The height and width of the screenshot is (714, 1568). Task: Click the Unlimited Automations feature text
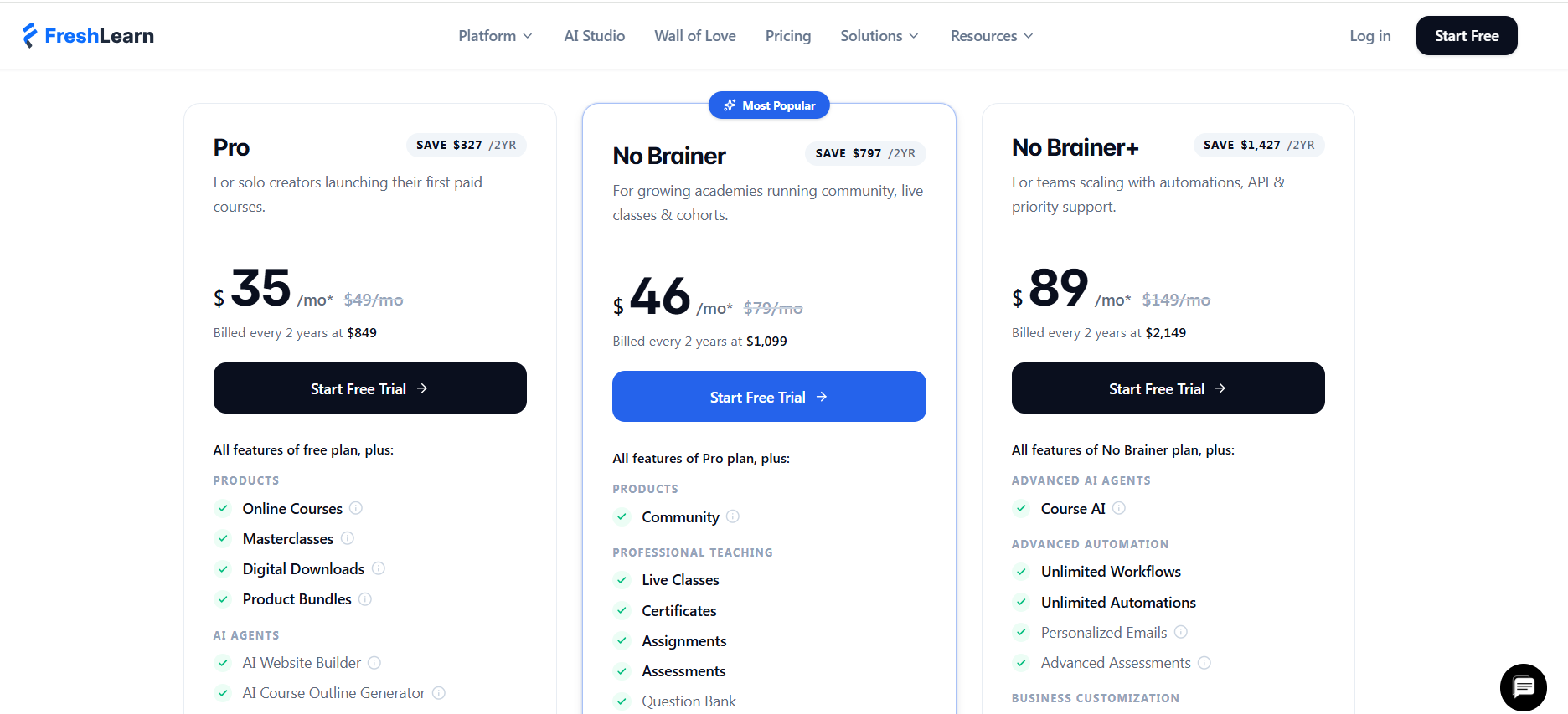click(1118, 603)
